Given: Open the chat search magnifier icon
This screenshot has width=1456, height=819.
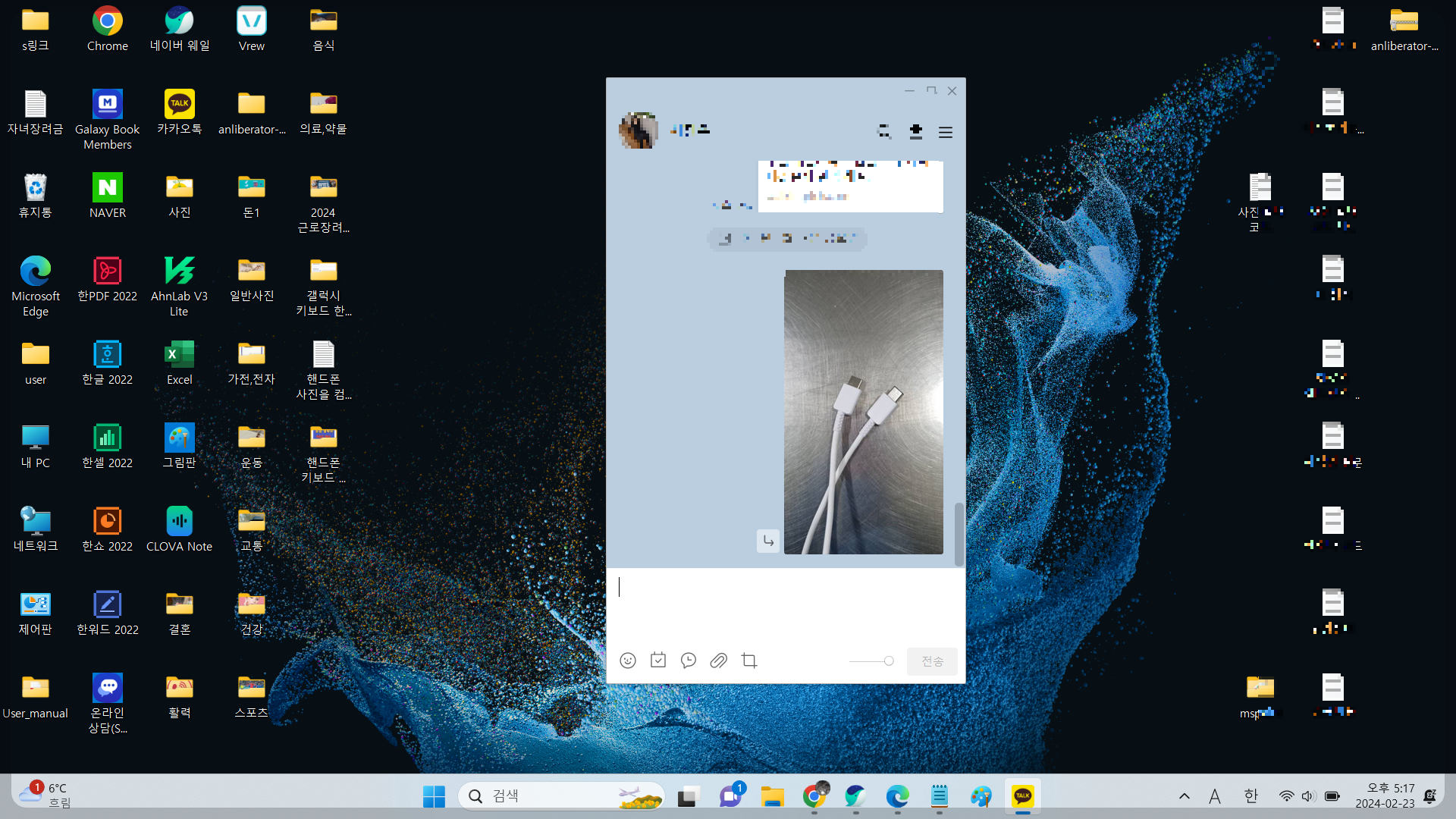Looking at the screenshot, I should coord(884,132).
